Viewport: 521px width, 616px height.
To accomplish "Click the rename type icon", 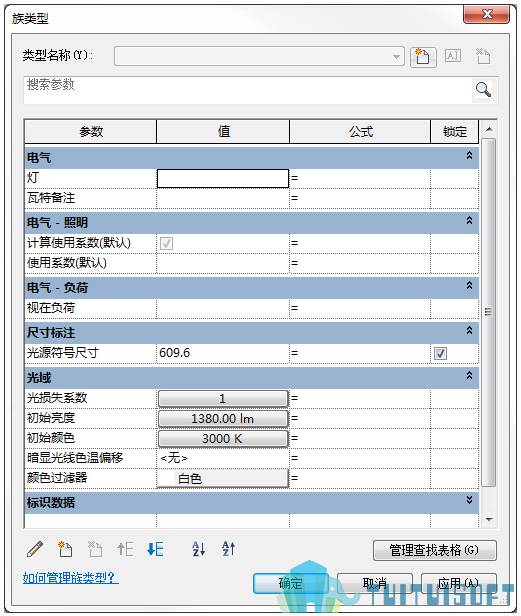I will (453, 56).
